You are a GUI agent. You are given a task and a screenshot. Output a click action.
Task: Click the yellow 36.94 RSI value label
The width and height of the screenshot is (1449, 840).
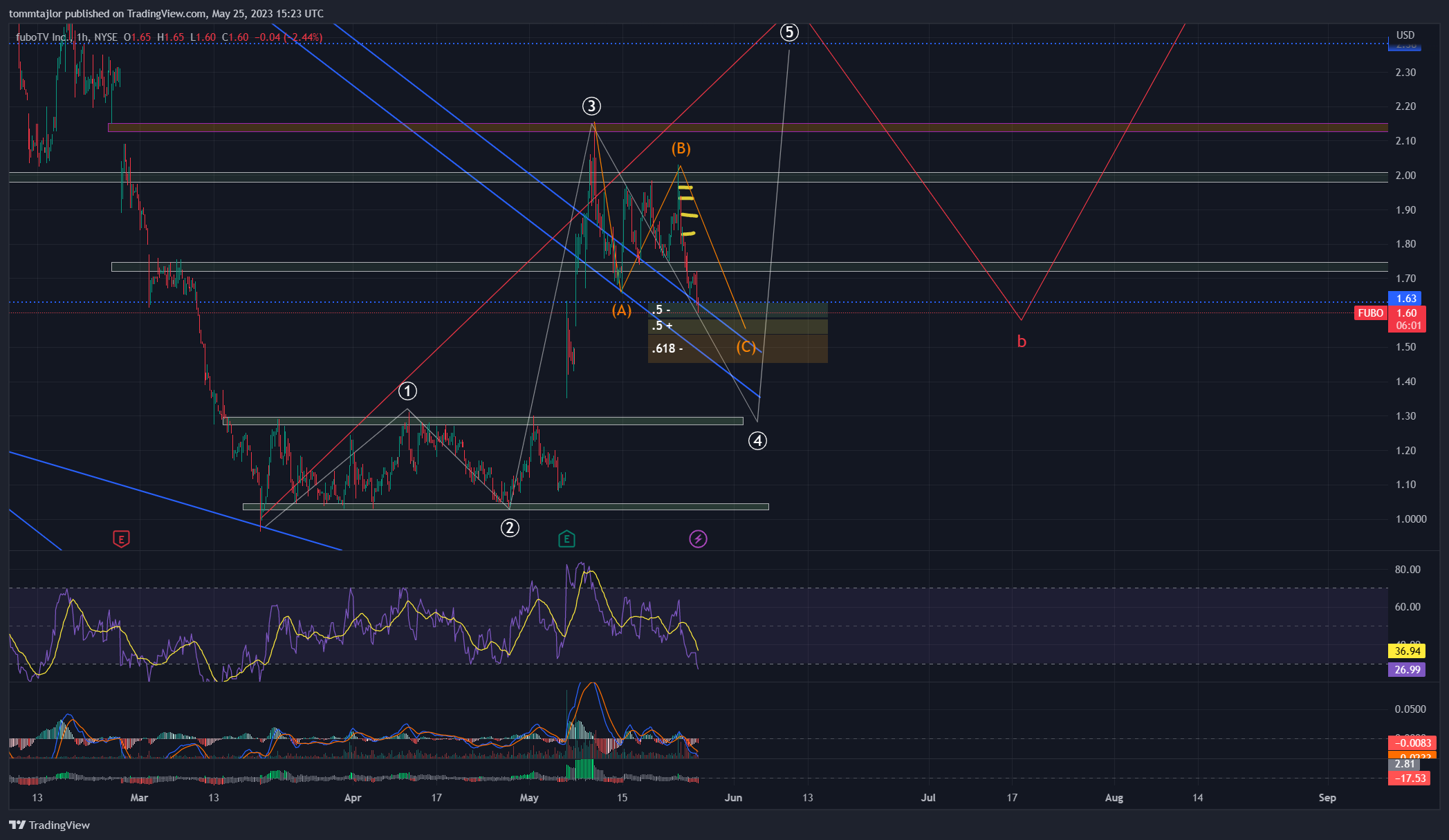point(1407,651)
